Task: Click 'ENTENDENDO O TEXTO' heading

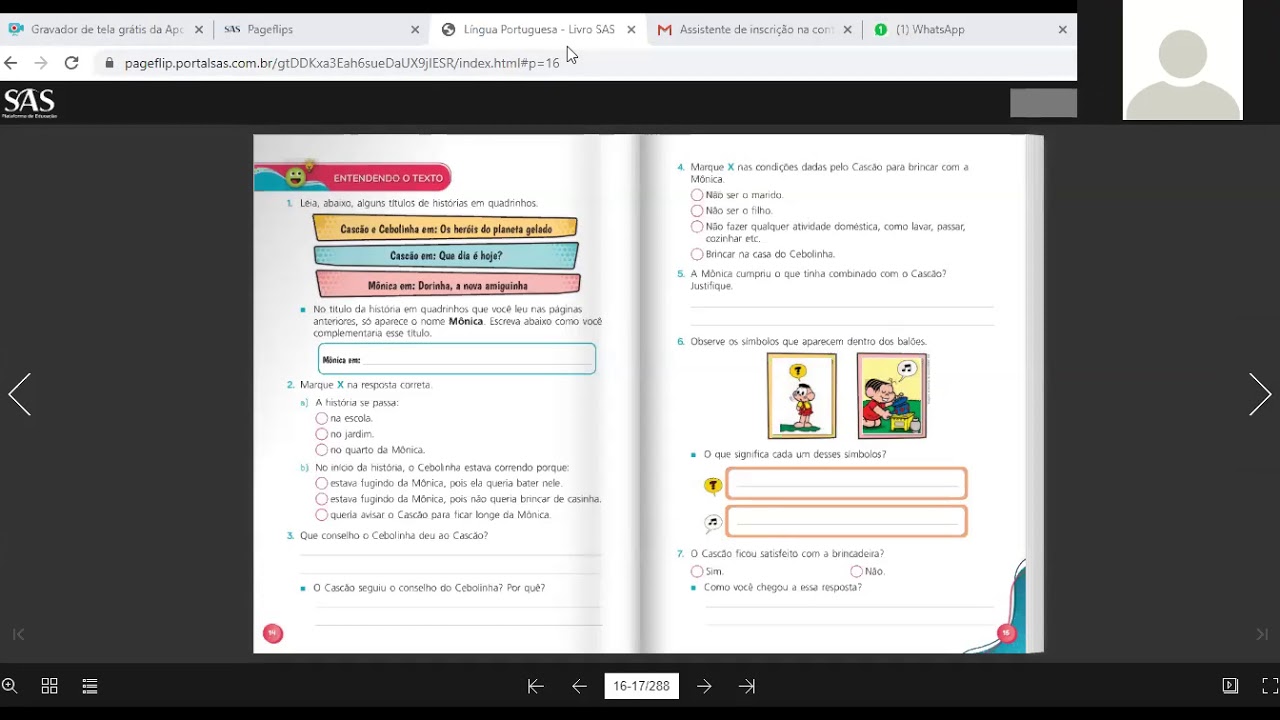Action: (x=388, y=178)
